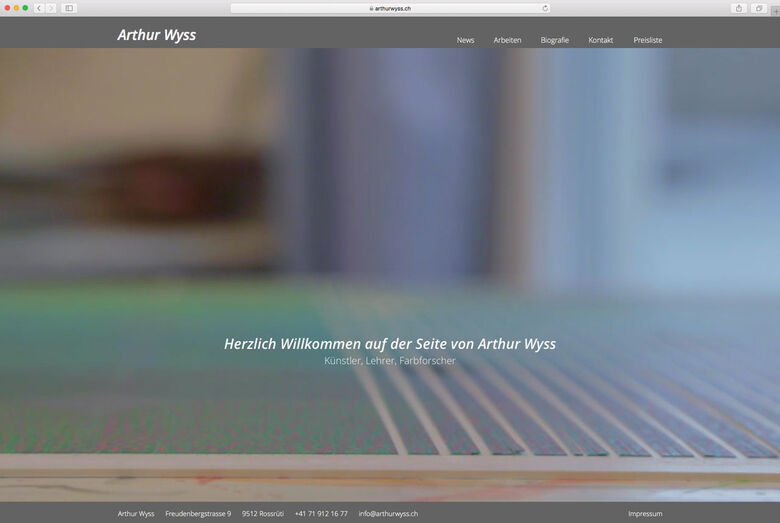
Task: Click the info@arthurwyss.ch email link
Action: 388,514
